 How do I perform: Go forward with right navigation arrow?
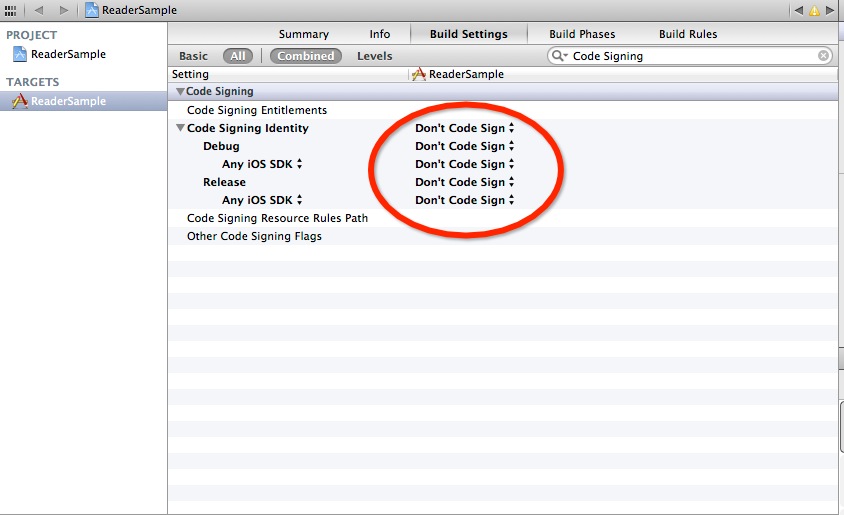[x=64, y=10]
